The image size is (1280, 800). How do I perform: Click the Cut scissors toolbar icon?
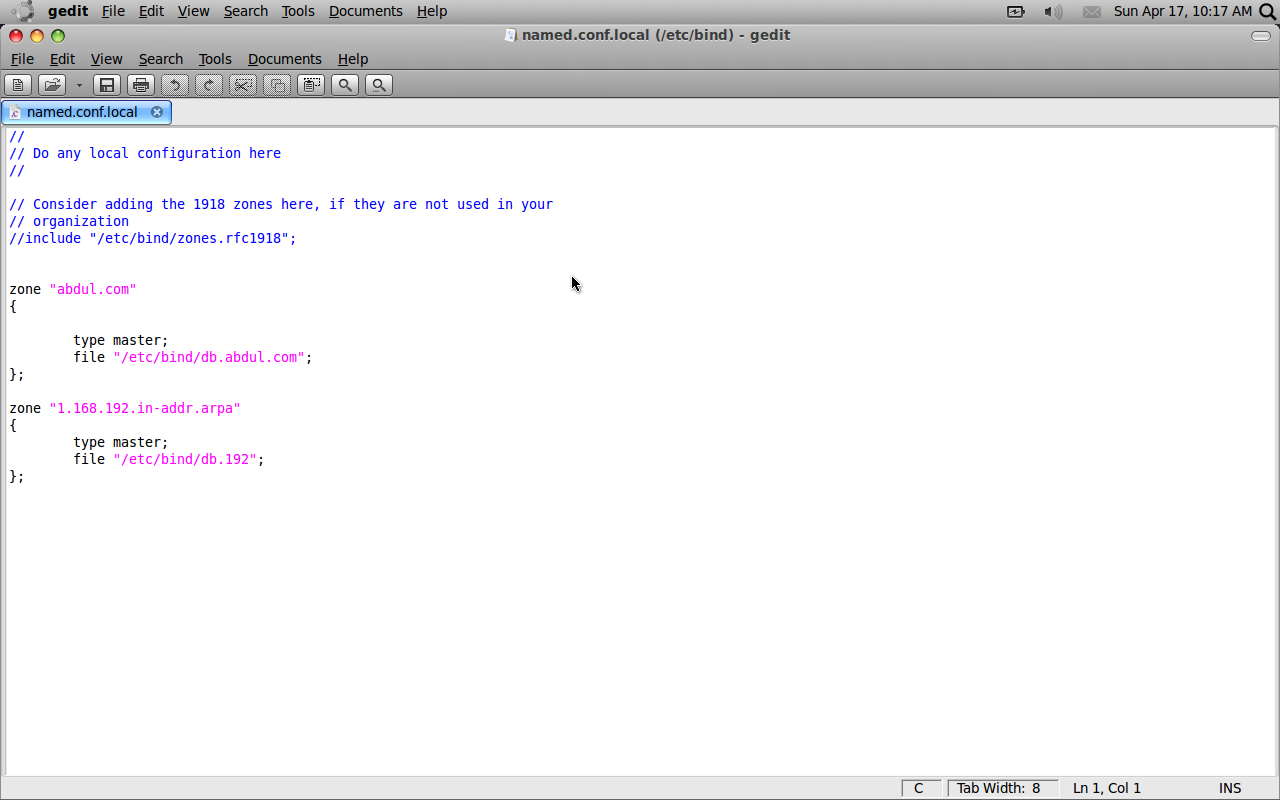point(243,85)
